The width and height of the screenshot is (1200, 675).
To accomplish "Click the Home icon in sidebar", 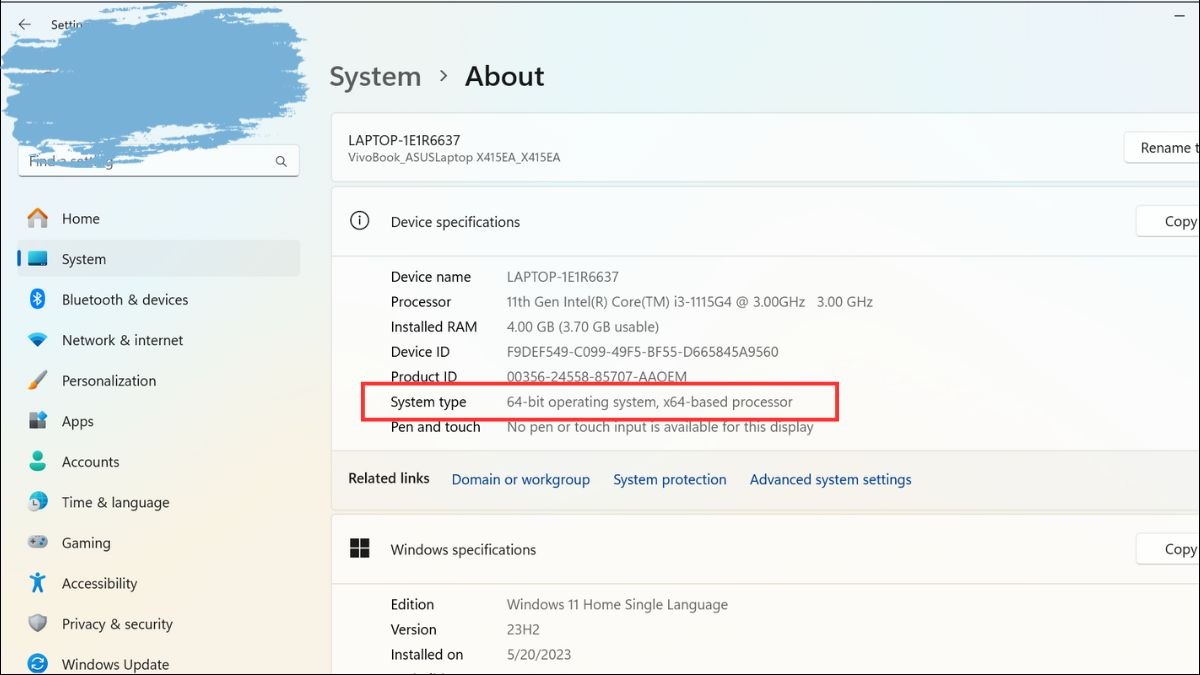I will 38,218.
